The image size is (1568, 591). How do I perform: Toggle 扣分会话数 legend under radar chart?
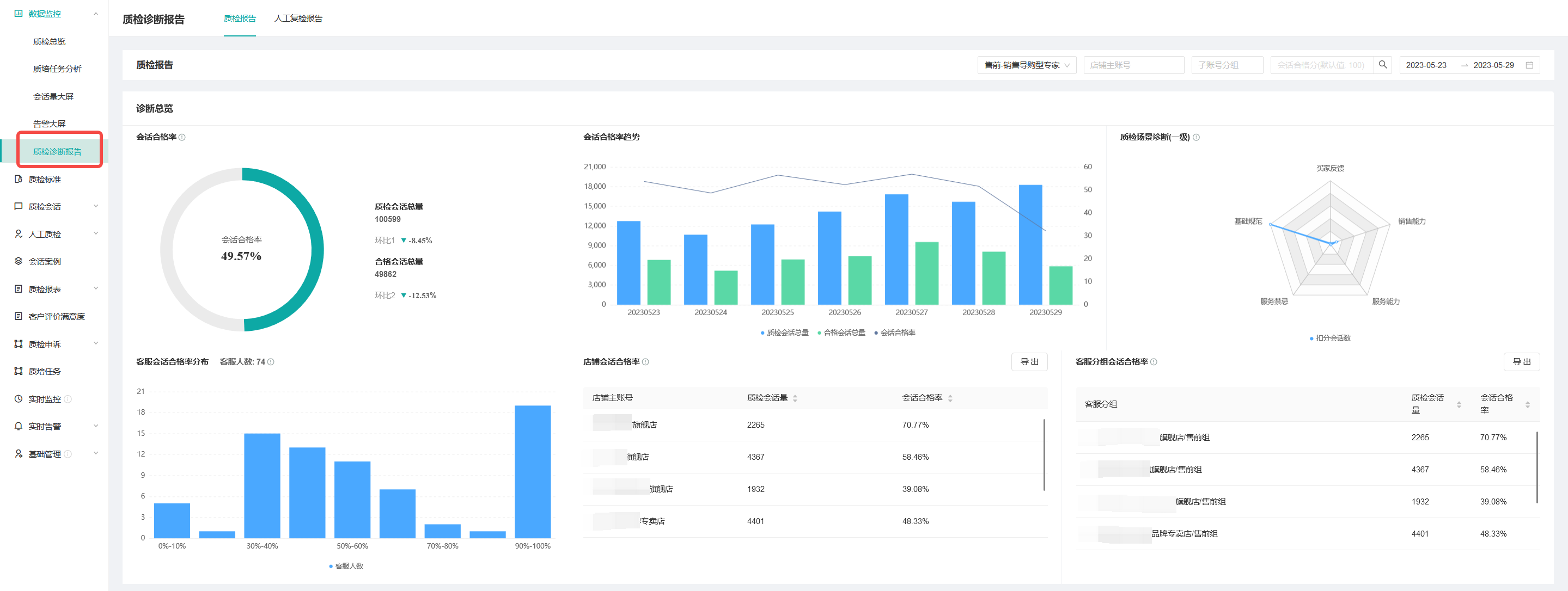(x=1330, y=338)
